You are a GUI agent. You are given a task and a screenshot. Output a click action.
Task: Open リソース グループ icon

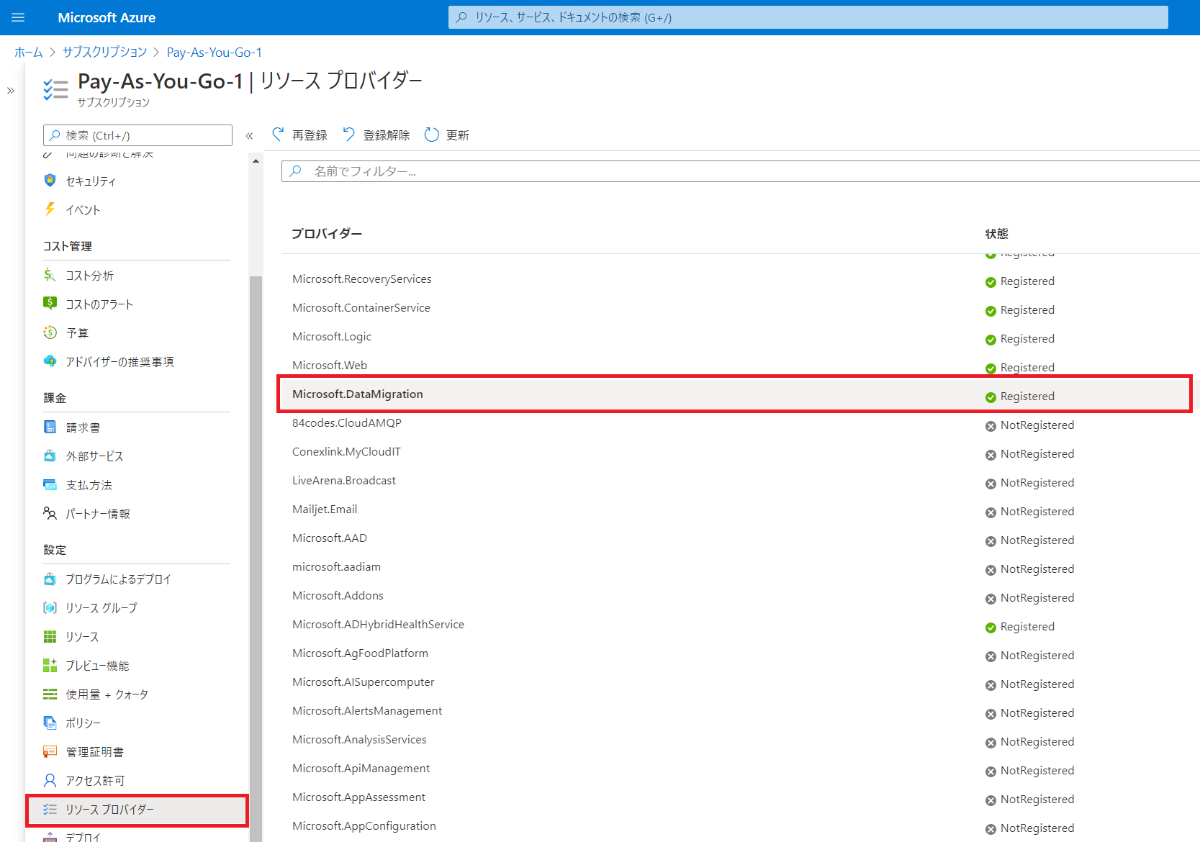(50, 608)
